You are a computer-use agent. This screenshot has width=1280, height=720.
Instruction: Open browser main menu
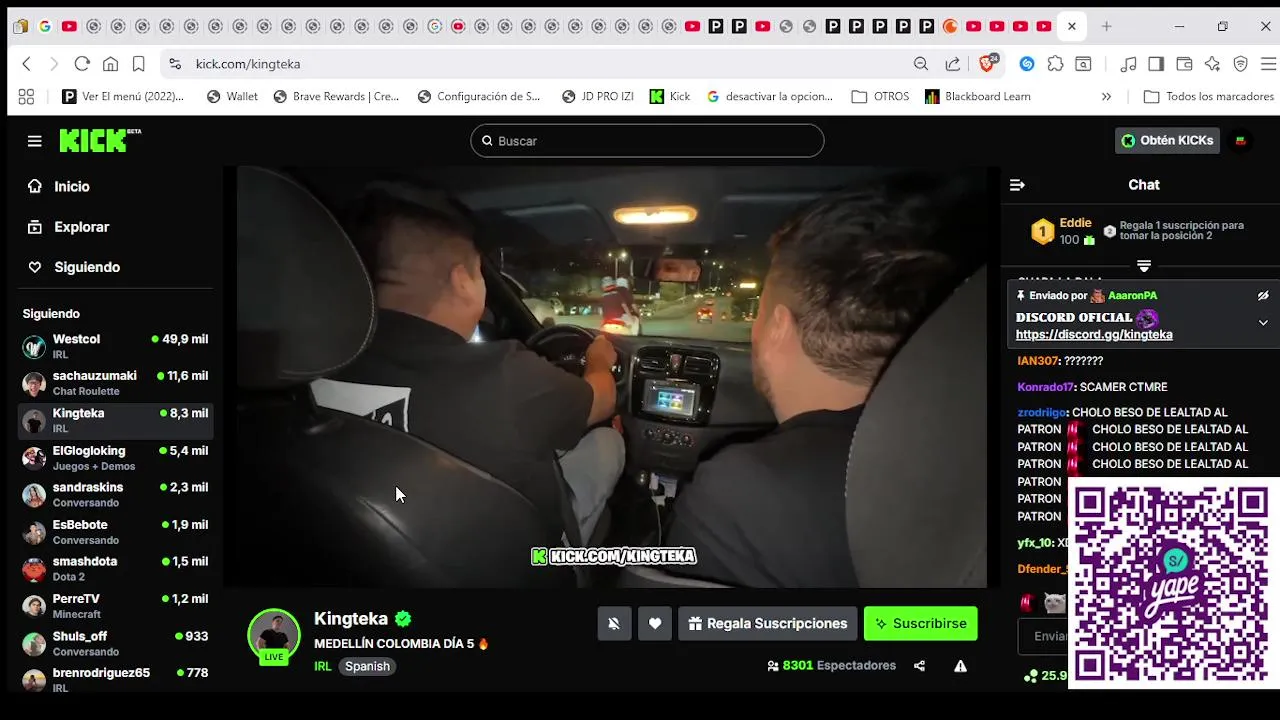click(1267, 64)
